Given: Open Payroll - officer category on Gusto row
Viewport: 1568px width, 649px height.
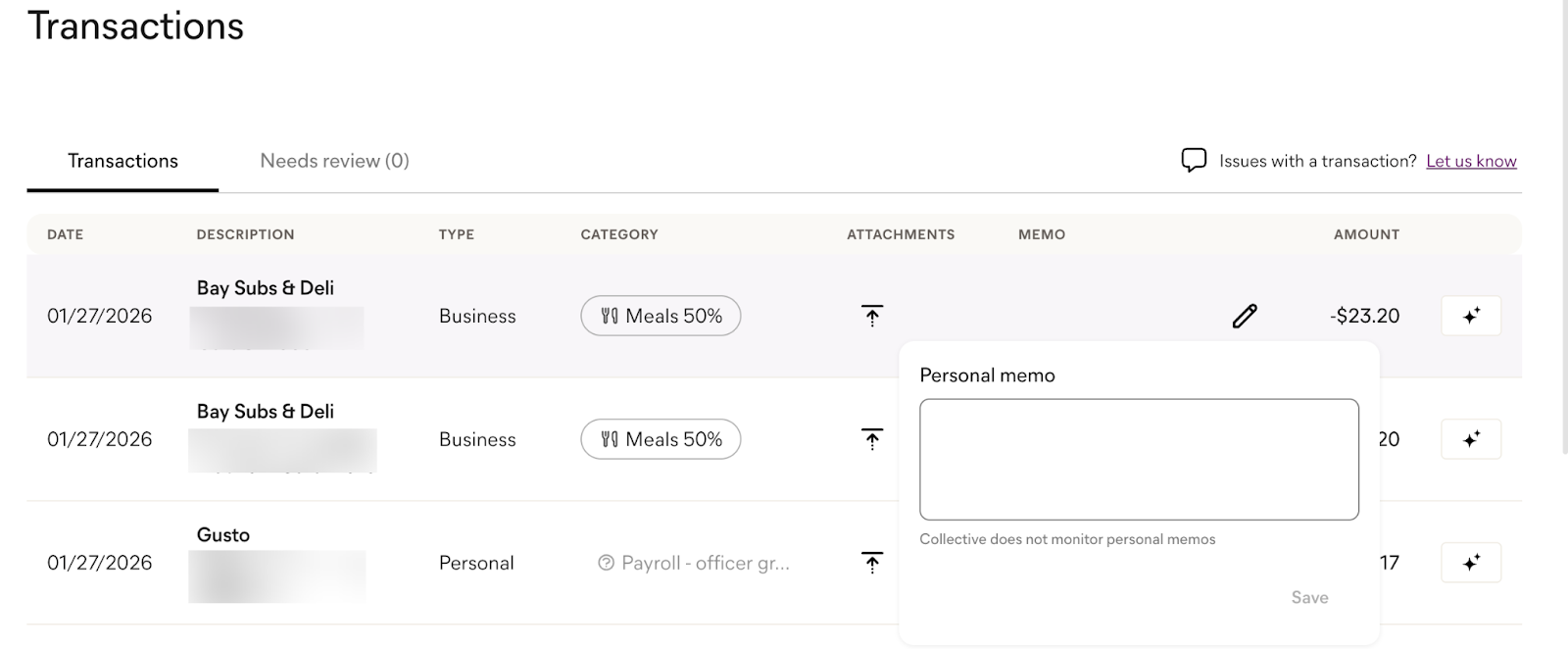Looking at the screenshot, I should (x=694, y=563).
